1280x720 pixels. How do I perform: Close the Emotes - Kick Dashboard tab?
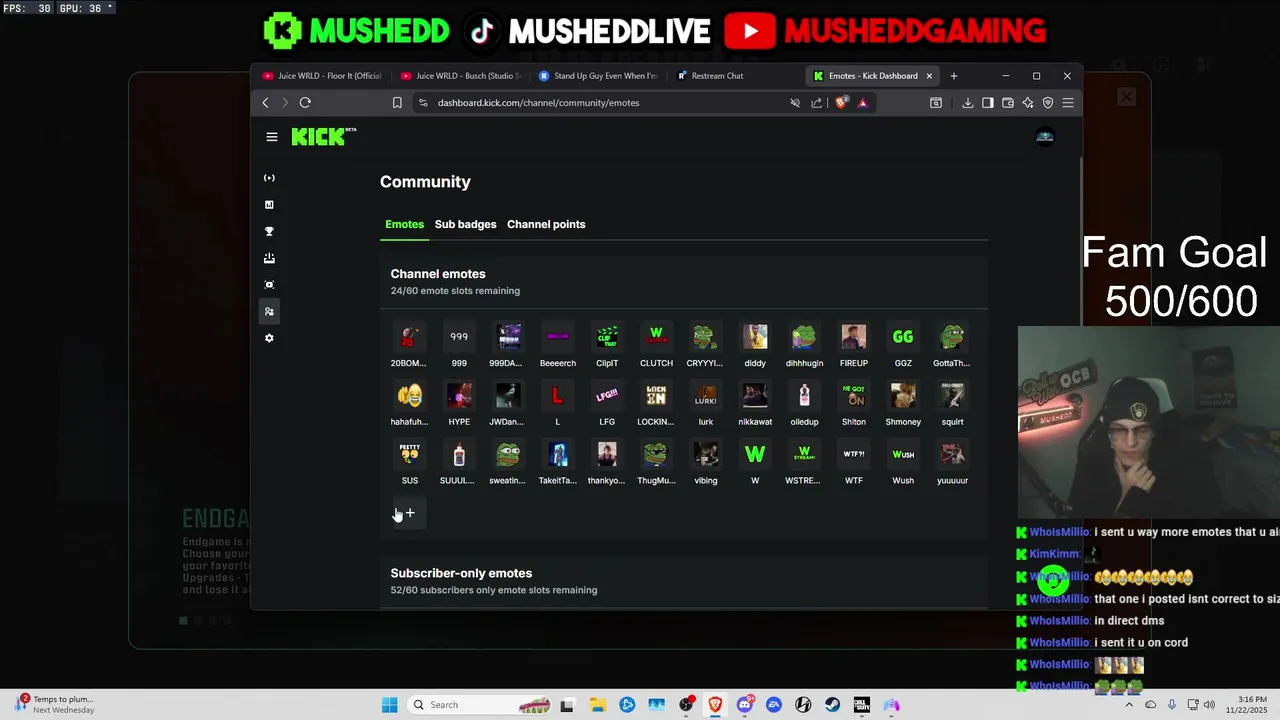pos(929,76)
